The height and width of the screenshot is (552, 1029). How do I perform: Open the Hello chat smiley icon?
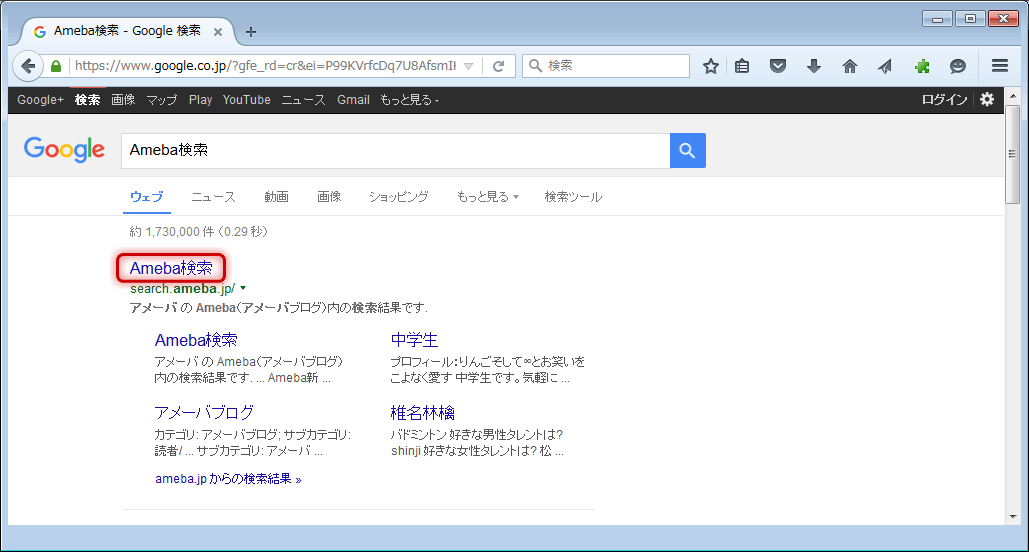958,66
